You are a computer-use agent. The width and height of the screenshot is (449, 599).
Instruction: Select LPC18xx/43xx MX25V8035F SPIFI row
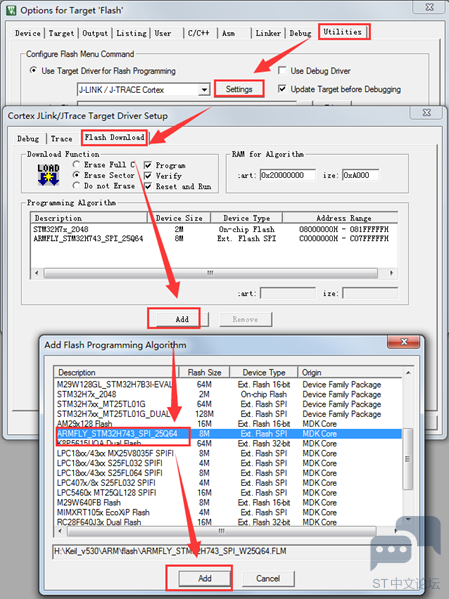click(x=228, y=453)
